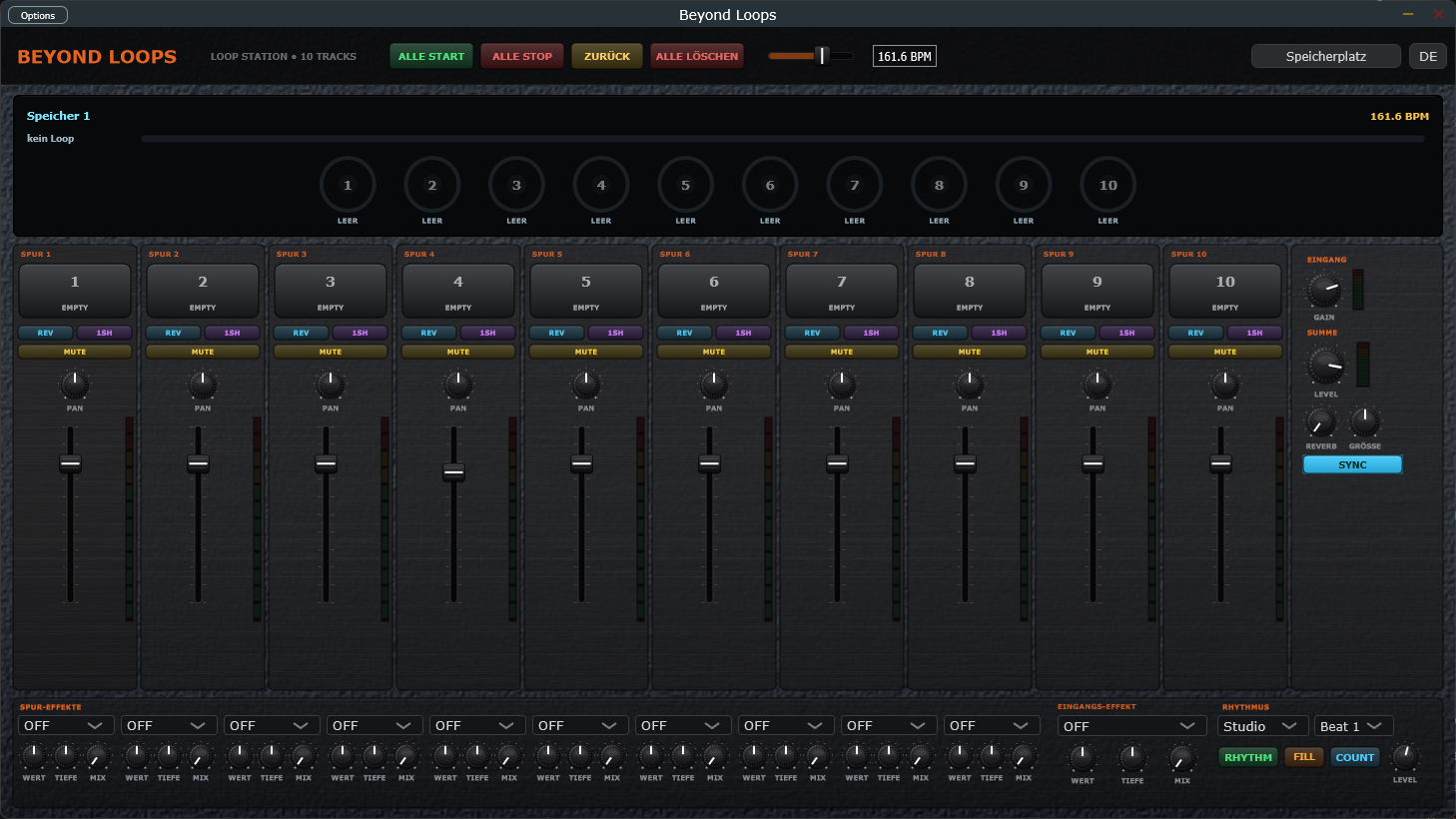This screenshot has height=819, width=1456.
Task: Click loop slot circle 10
Action: [x=1108, y=185]
